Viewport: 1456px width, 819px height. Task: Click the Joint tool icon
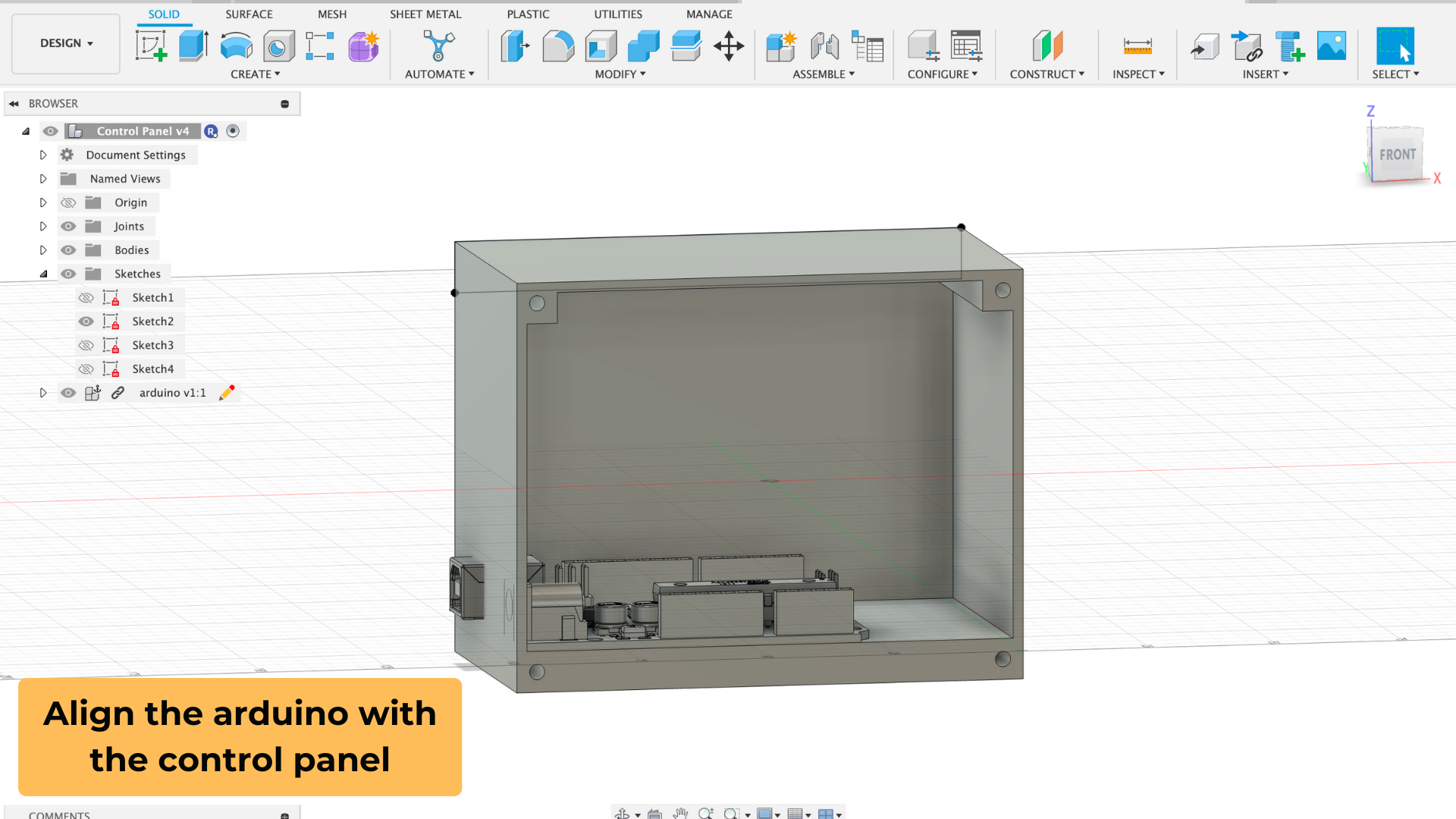pos(824,46)
